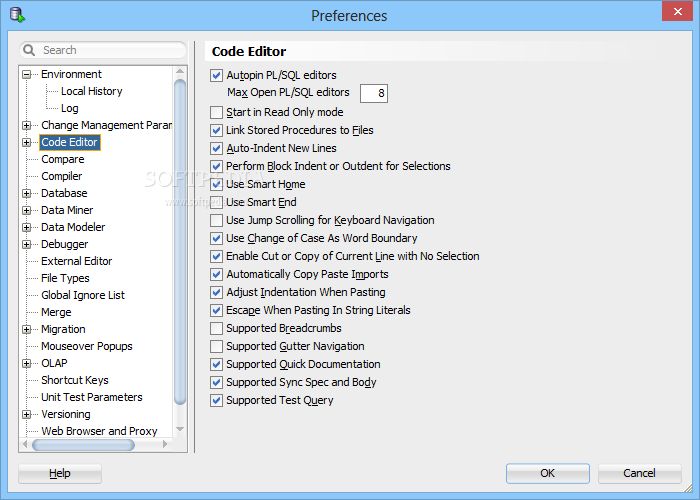Viewport: 700px width, 500px height.
Task: Open the Compiler preferences category
Action: click(x=62, y=176)
